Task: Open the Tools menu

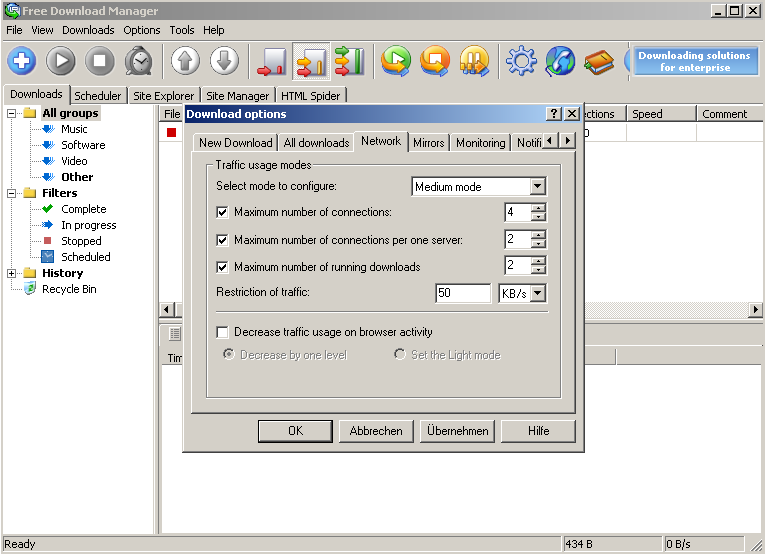Action: pyautogui.click(x=182, y=30)
